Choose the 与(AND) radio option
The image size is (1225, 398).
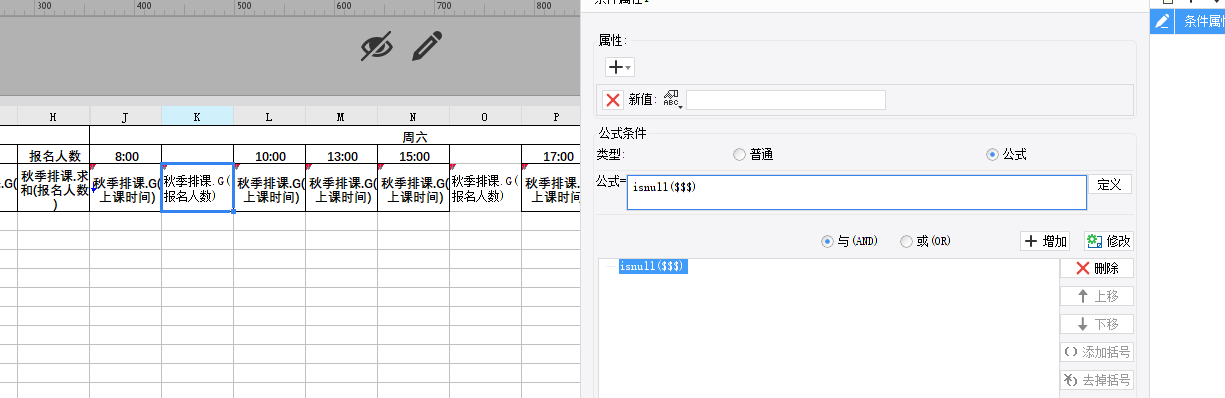tap(849, 241)
